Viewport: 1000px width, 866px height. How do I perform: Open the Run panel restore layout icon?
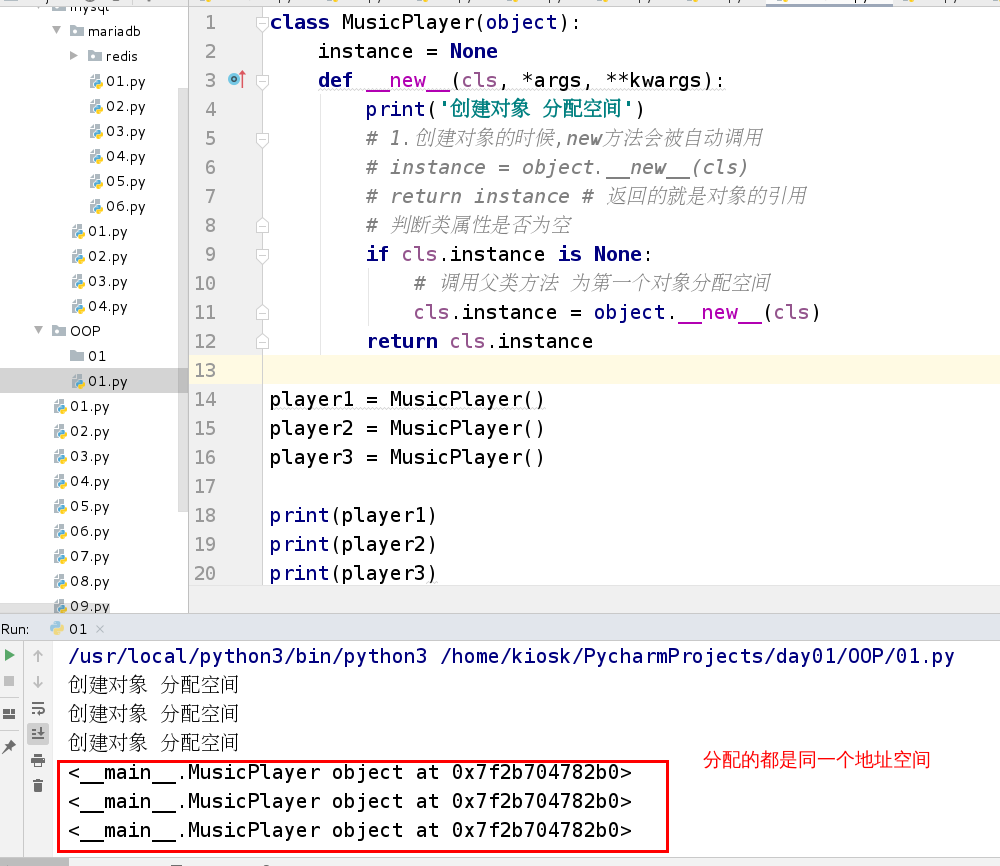pyautogui.click(x=10, y=714)
